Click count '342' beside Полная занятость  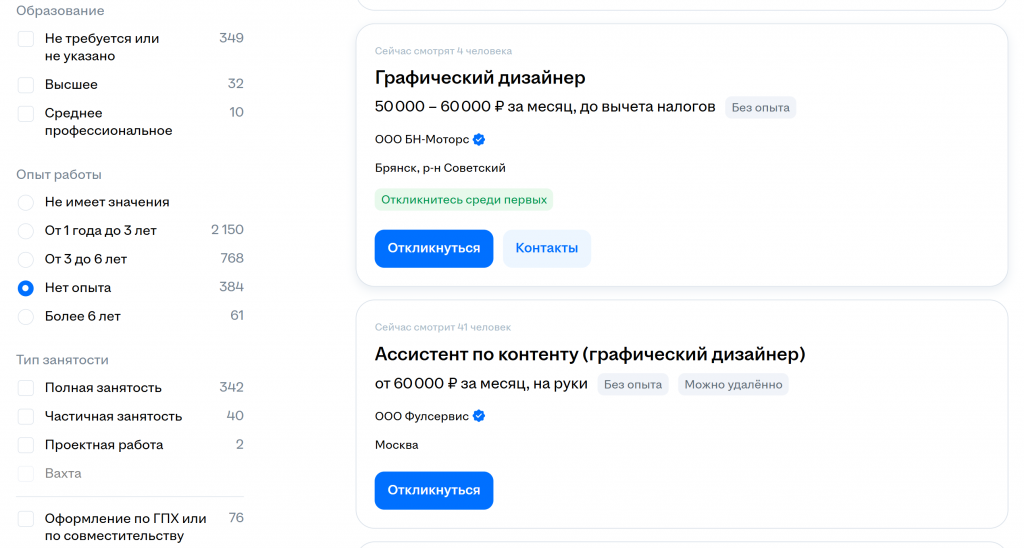click(231, 387)
